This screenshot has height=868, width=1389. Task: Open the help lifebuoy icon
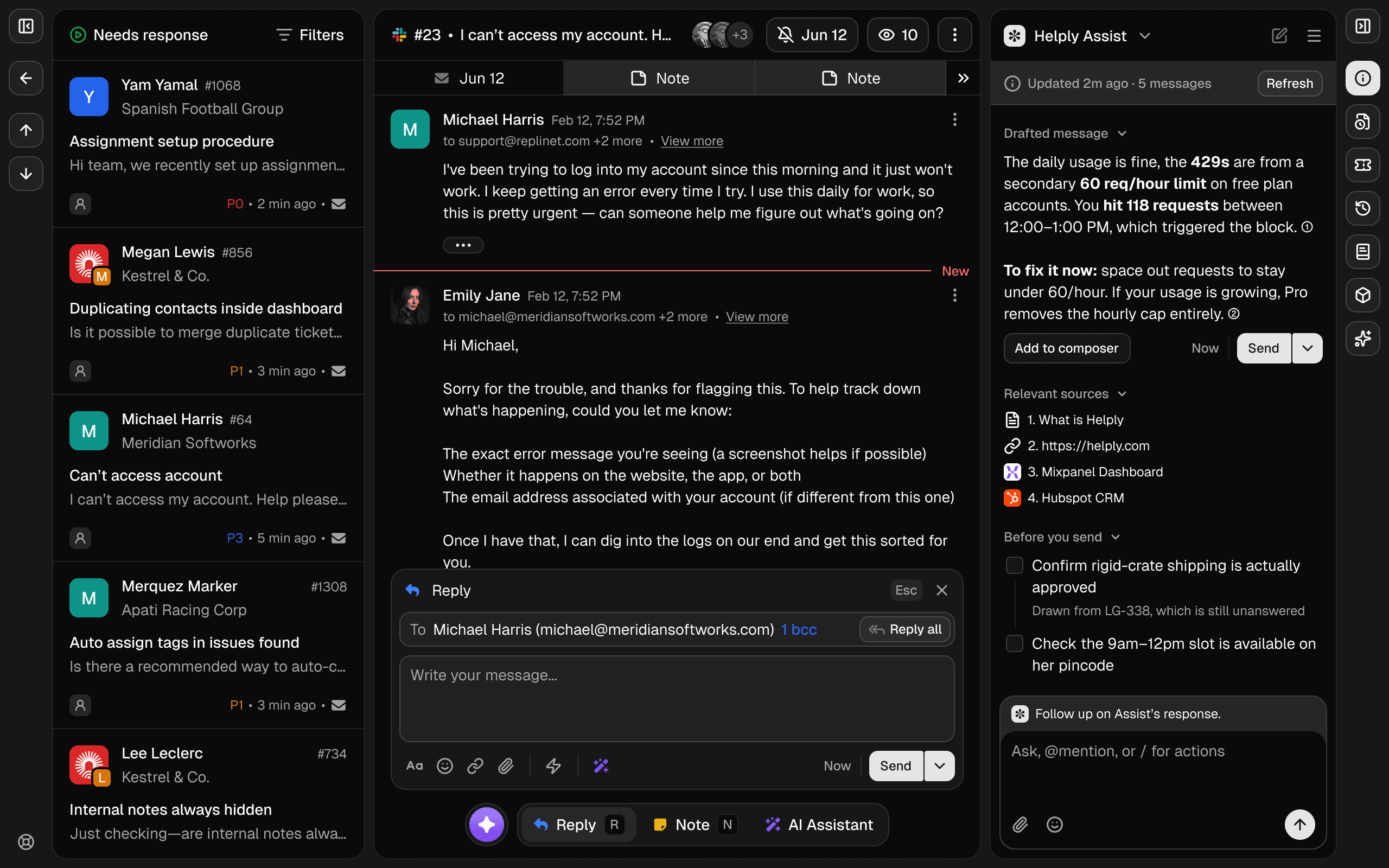[26, 841]
